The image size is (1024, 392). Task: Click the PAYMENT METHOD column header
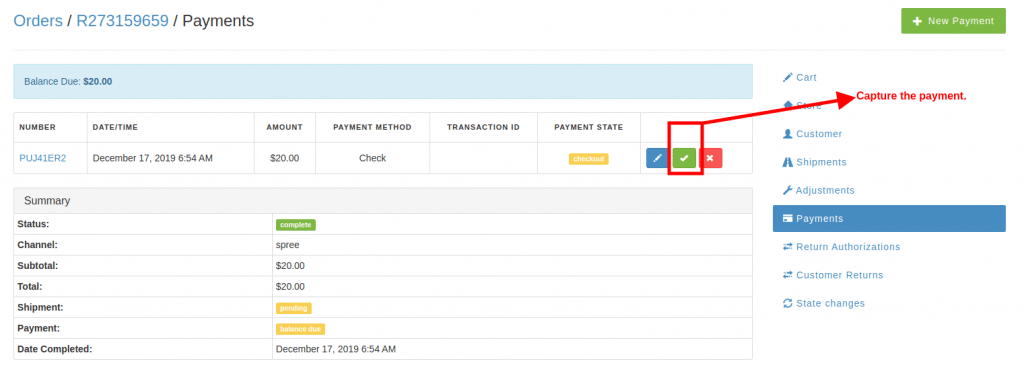[372, 127]
